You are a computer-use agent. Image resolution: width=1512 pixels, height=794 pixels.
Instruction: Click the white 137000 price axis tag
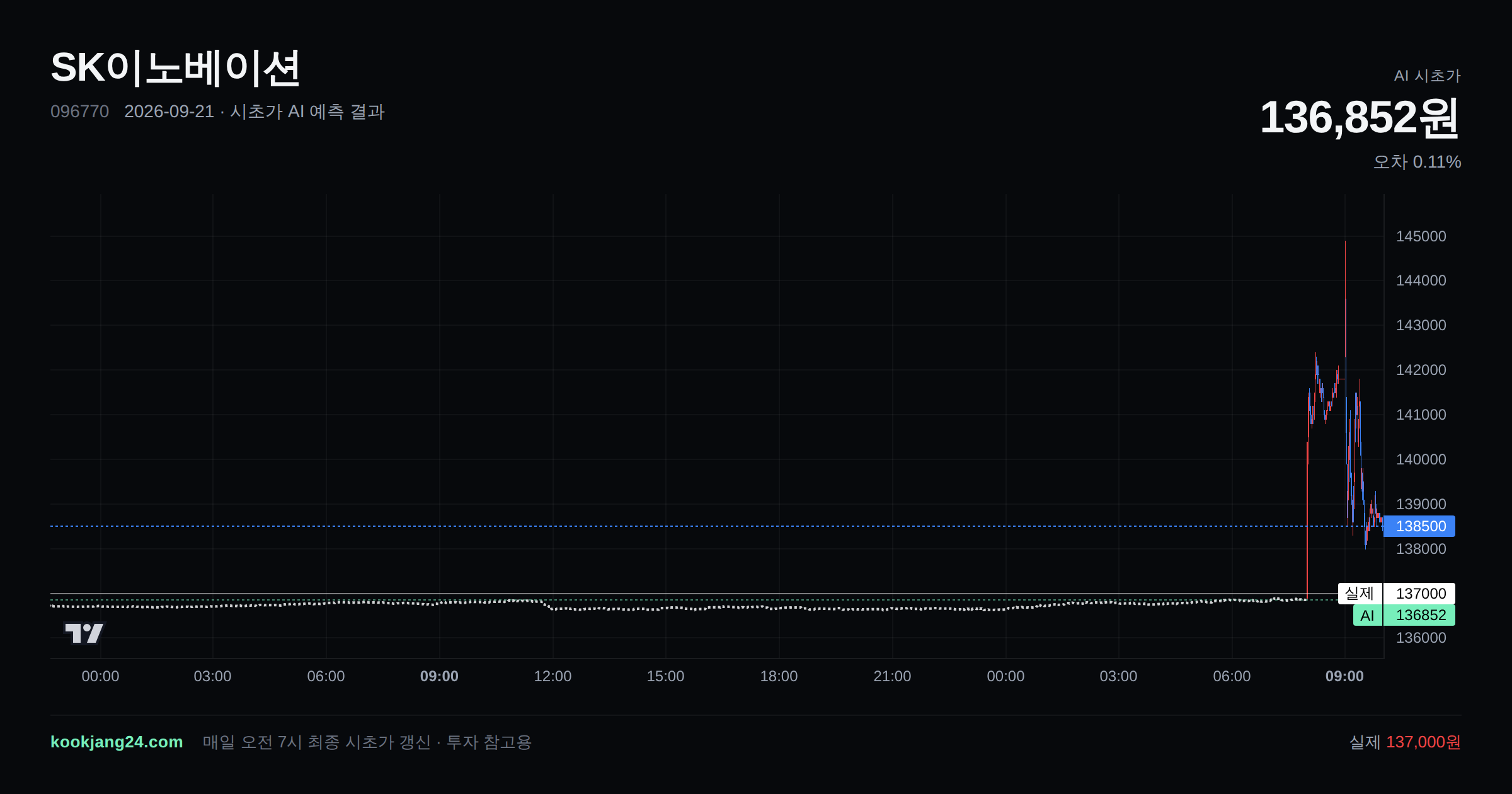pyautogui.click(x=1419, y=594)
